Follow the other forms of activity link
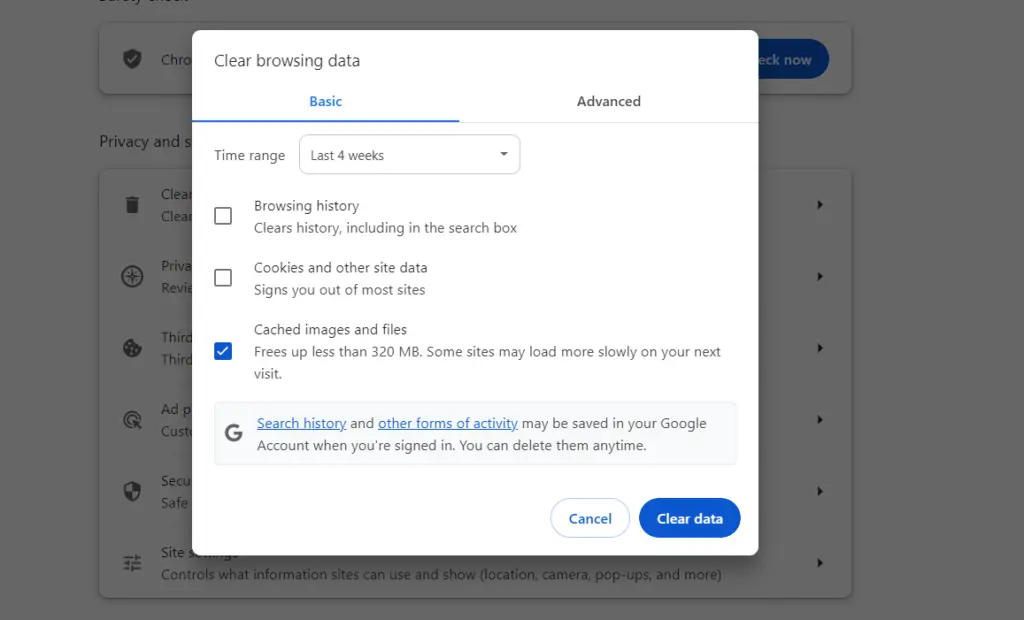Viewport: 1024px width, 620px height. coord(447,423)
